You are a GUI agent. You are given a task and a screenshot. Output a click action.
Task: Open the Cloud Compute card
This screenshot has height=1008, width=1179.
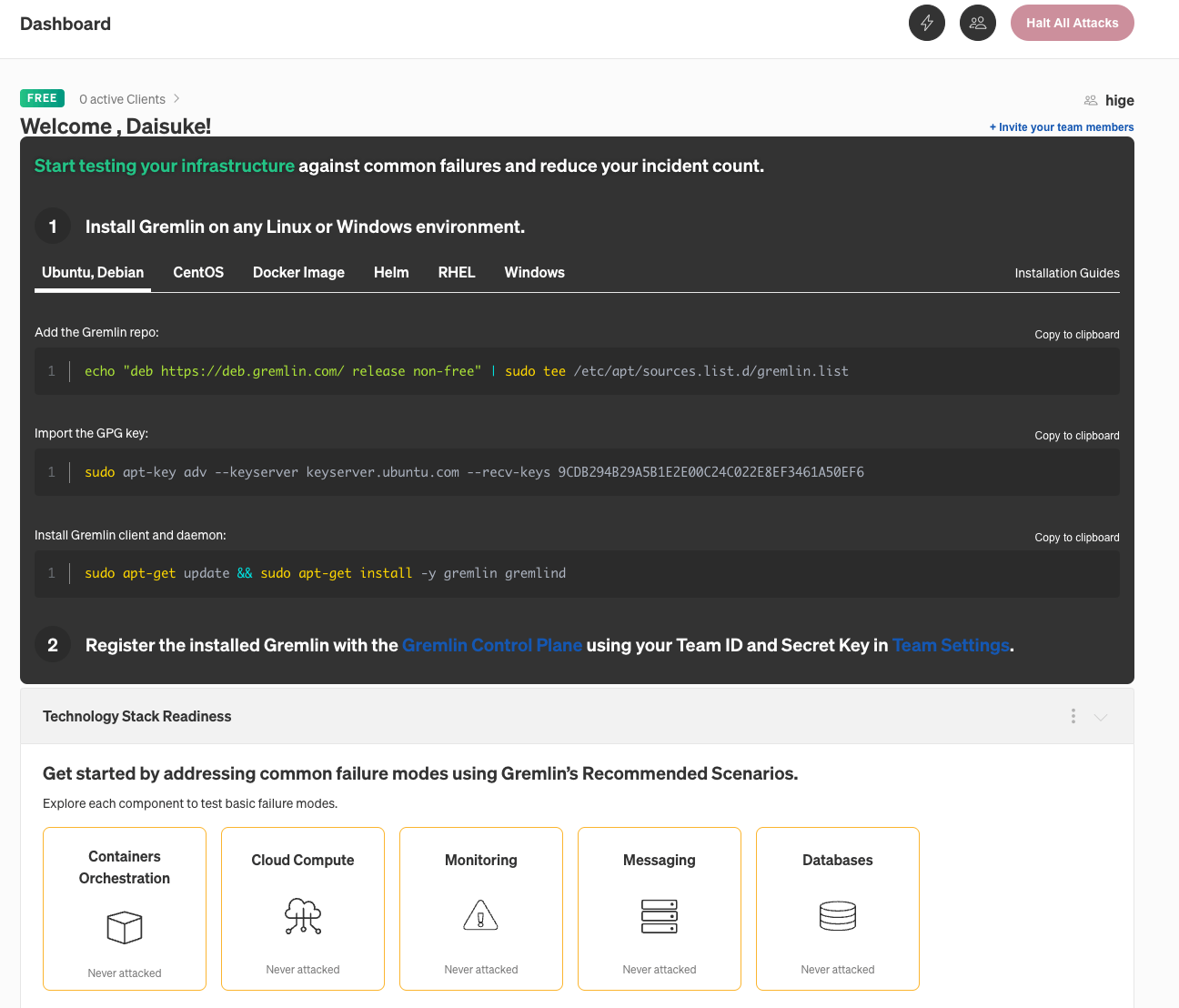click(x=303, y=909)
